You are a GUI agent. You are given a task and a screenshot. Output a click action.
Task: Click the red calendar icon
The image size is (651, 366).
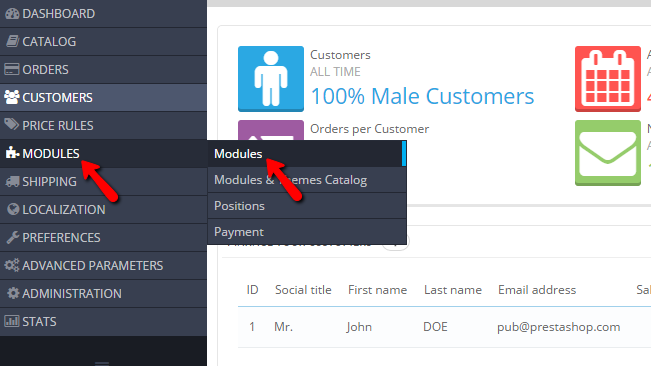click(608, 78)
